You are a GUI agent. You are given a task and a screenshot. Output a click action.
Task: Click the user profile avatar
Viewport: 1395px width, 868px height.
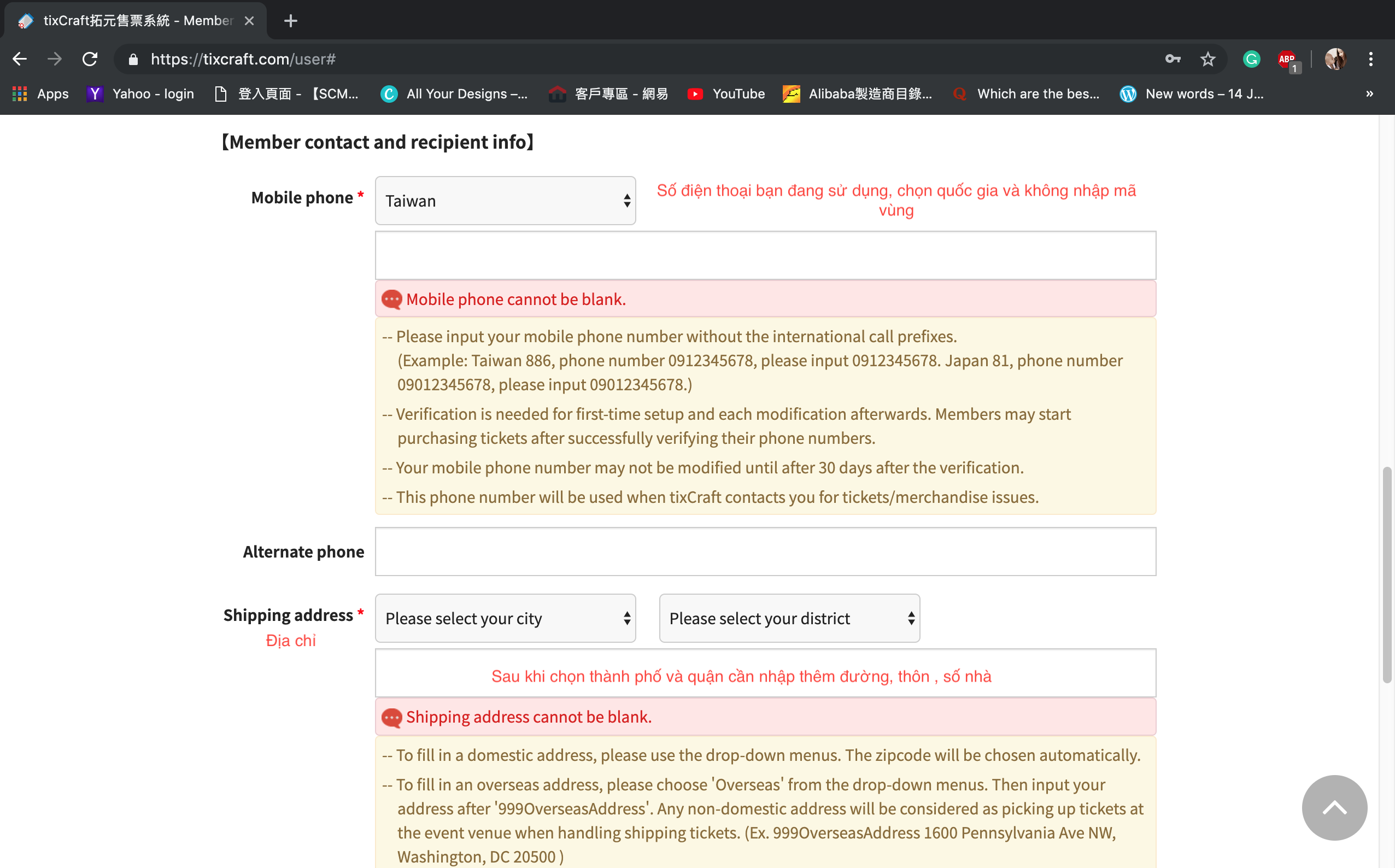coord(1335,59)
